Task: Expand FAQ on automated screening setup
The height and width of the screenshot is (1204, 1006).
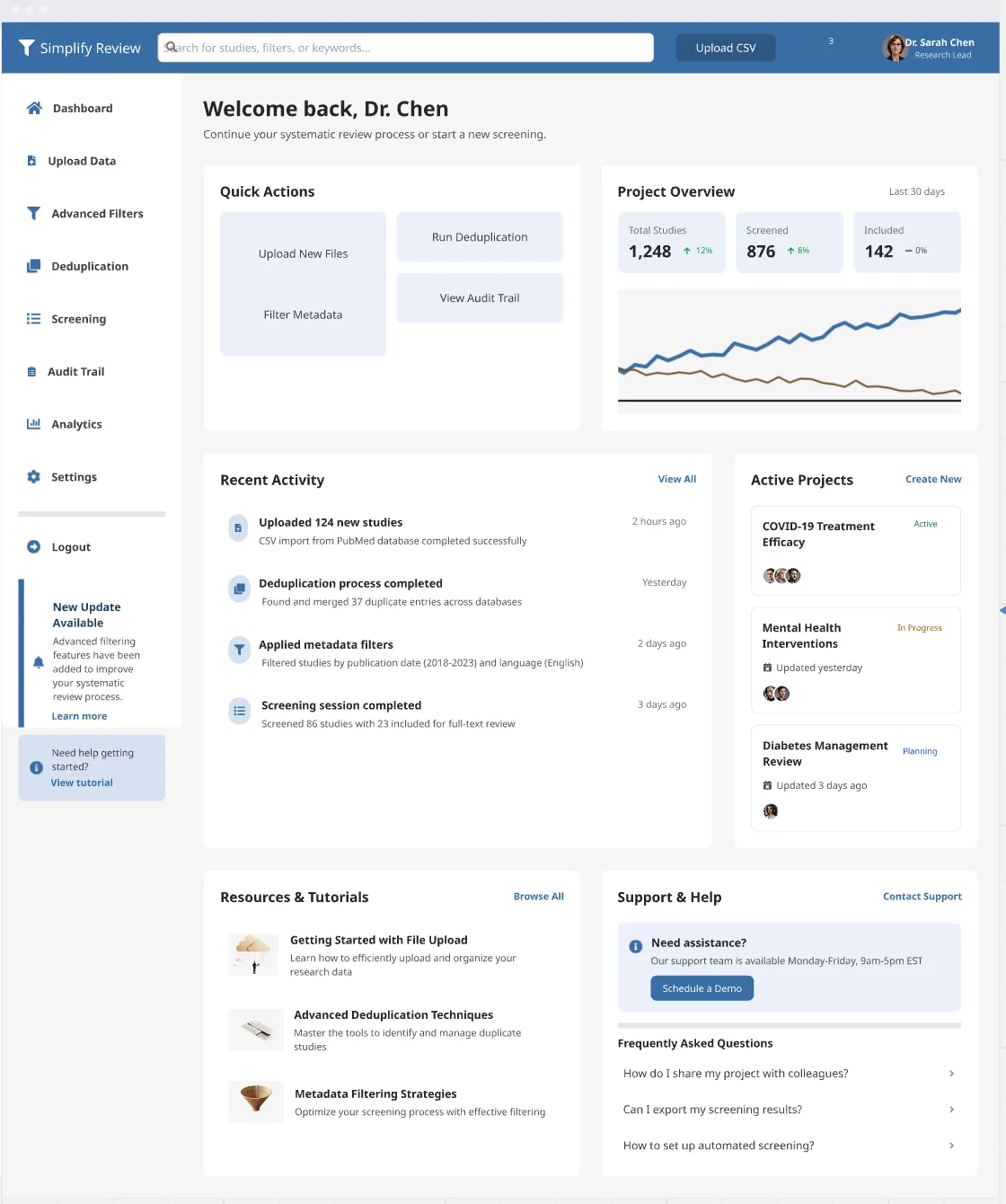Action: tap(789, 1146)
